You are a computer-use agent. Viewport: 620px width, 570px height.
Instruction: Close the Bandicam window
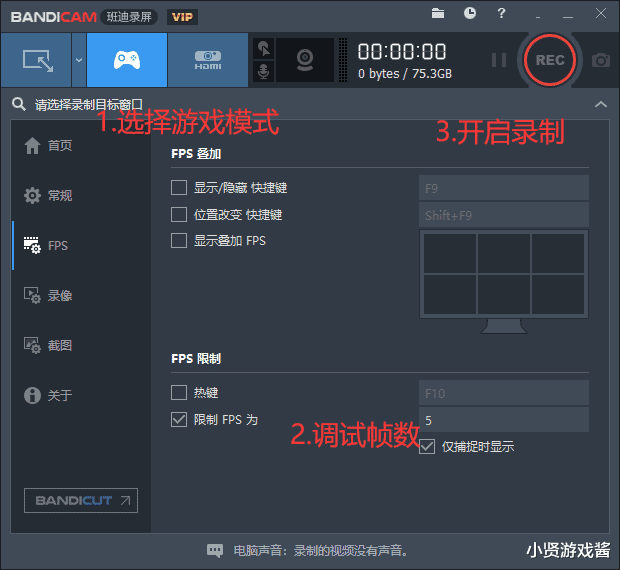pos(601,13)
